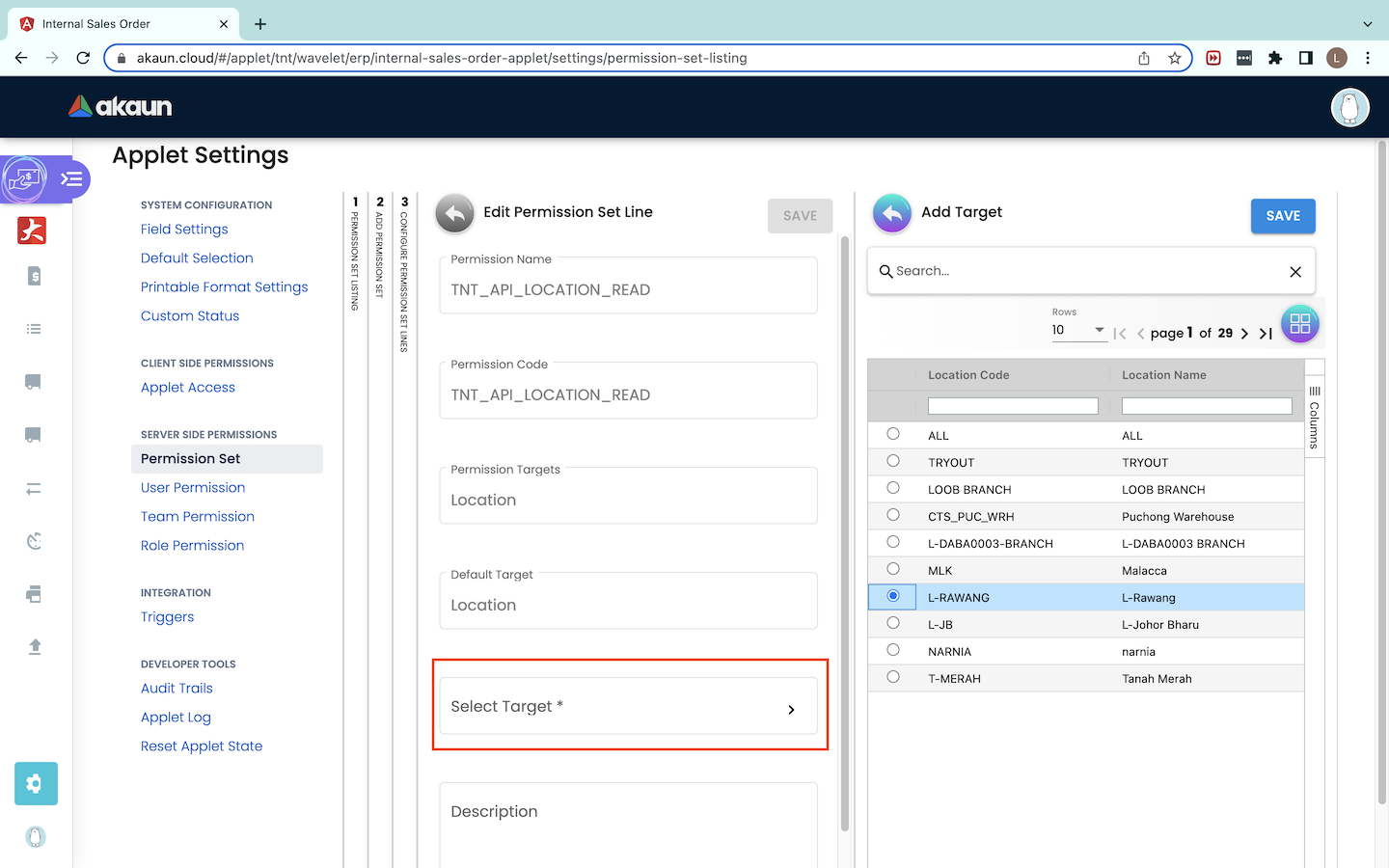This screenshot has height=868, width=1389.
Task: Open the settings gear in left sidebar
Action: click(x=36, y=783)
